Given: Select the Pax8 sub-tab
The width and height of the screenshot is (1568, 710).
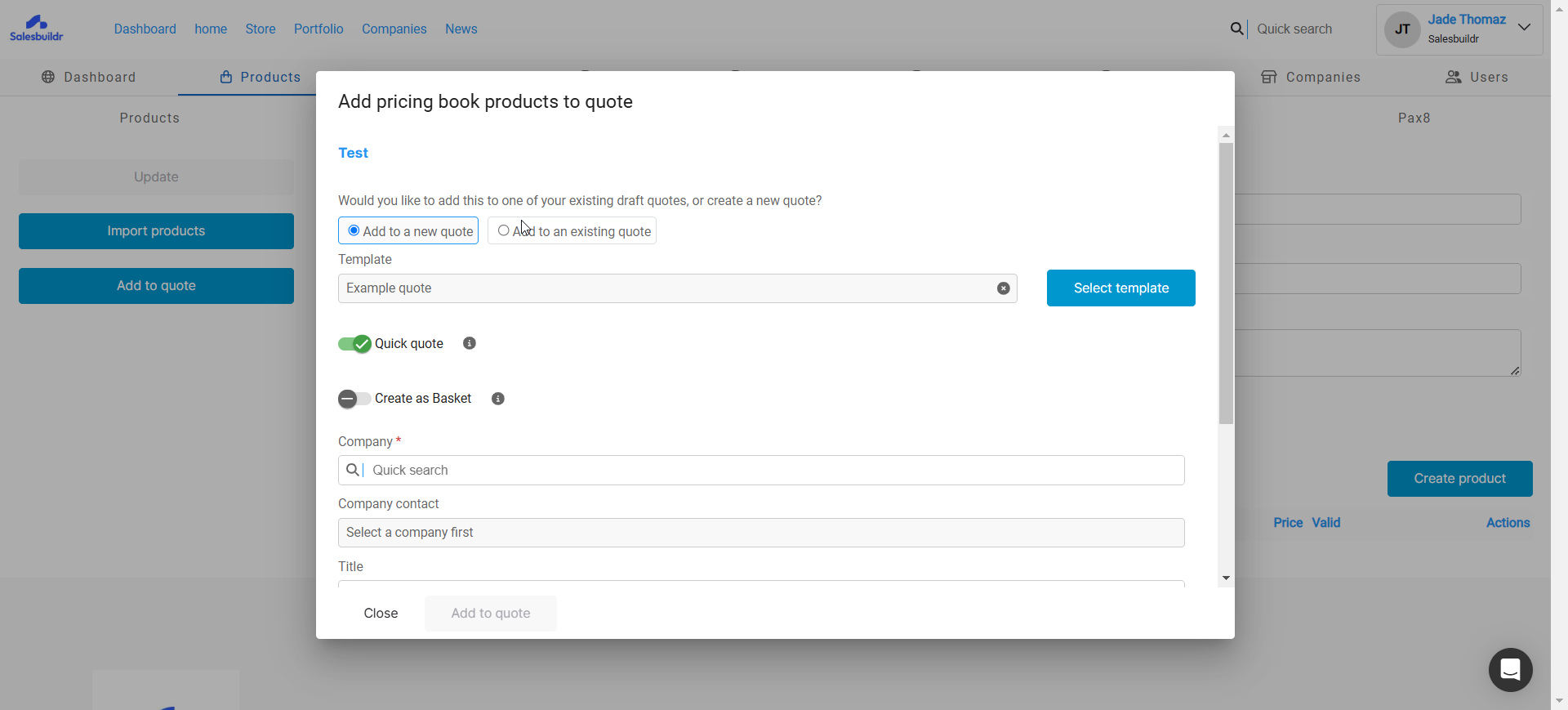Looking at the screenshot, I should (x=1414, y=118).
